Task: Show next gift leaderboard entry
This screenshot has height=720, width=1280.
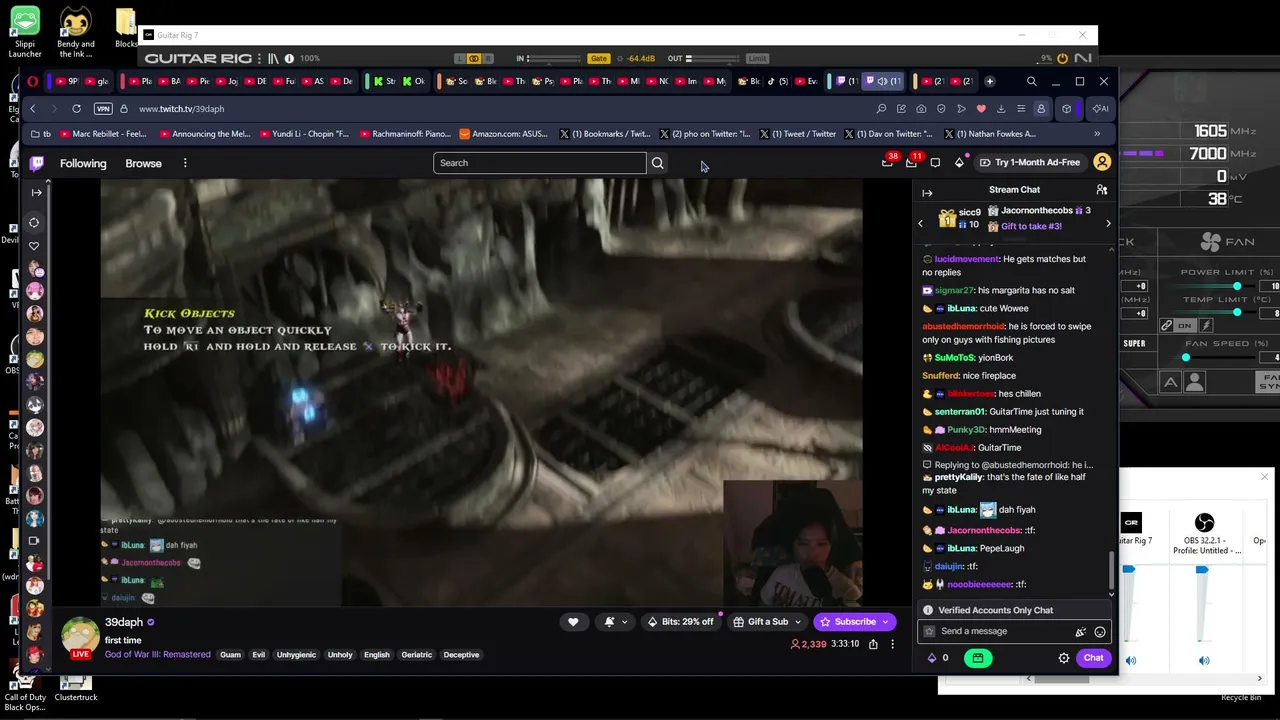Action: coord(1108,224)
